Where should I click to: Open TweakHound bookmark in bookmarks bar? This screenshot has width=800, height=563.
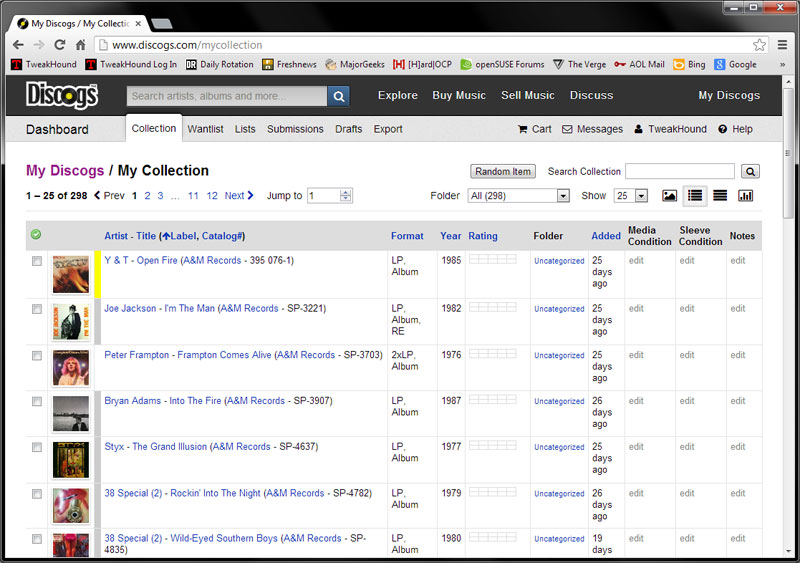44,64
